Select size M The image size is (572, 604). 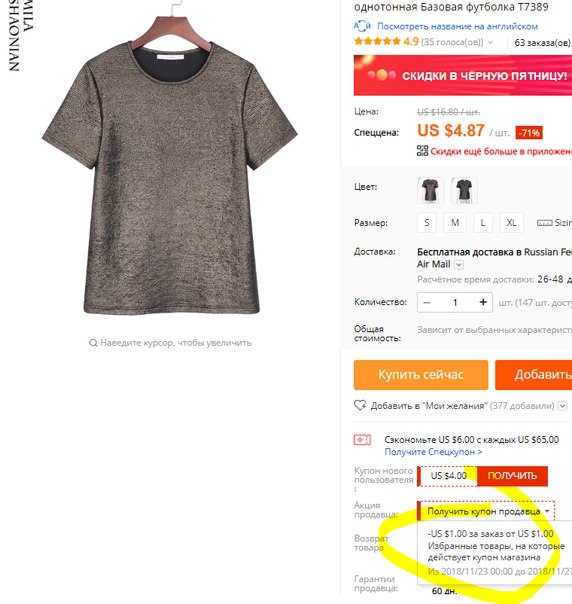(455, 223)
